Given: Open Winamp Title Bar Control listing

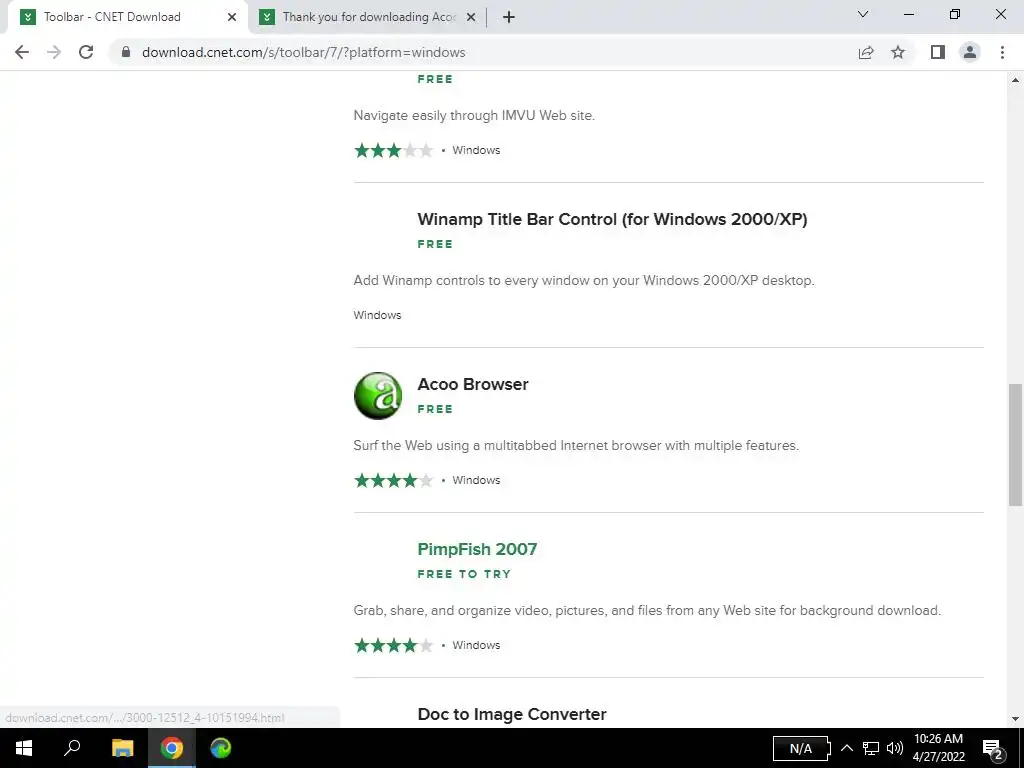Looking at the screenshot, I should click(x=612, y=219).
